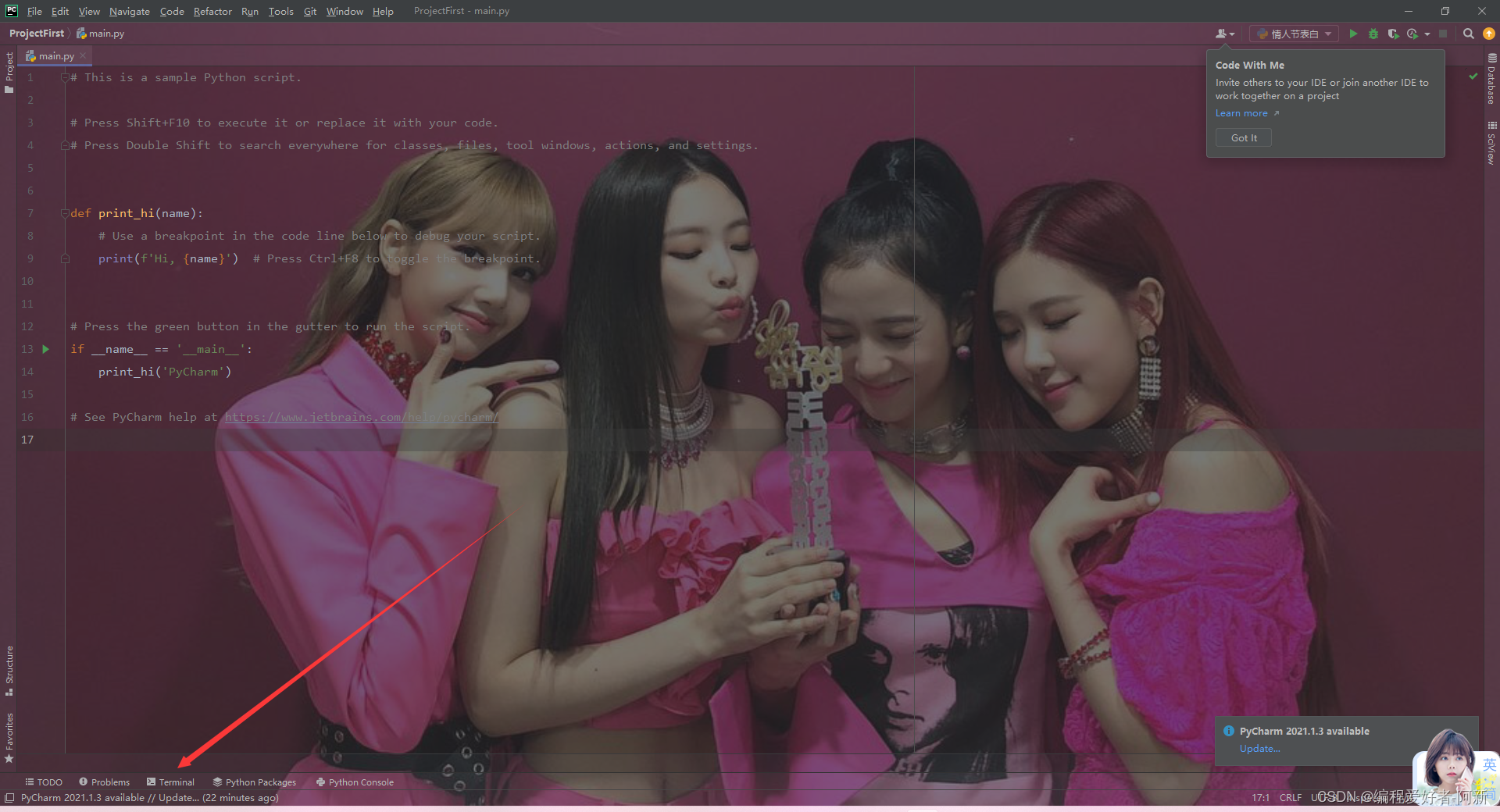Click line number 7 in the gutter

(30, 213)
